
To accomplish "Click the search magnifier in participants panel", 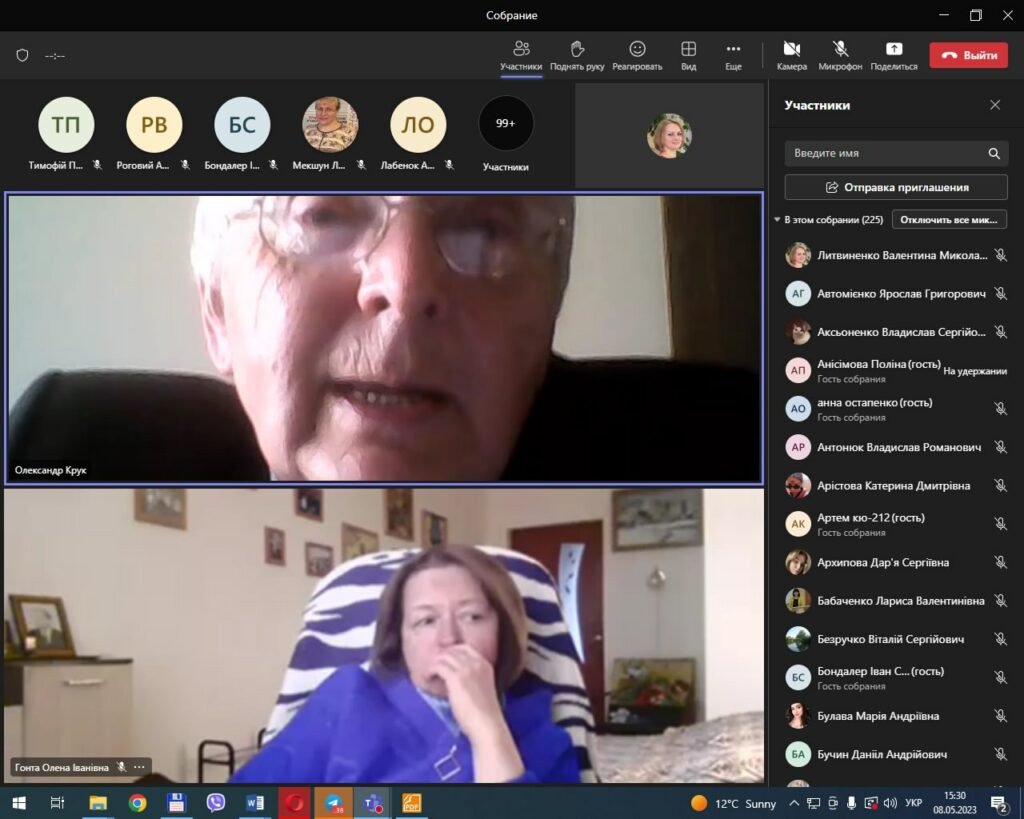I will pyautogui.click(x=994, y=154).
